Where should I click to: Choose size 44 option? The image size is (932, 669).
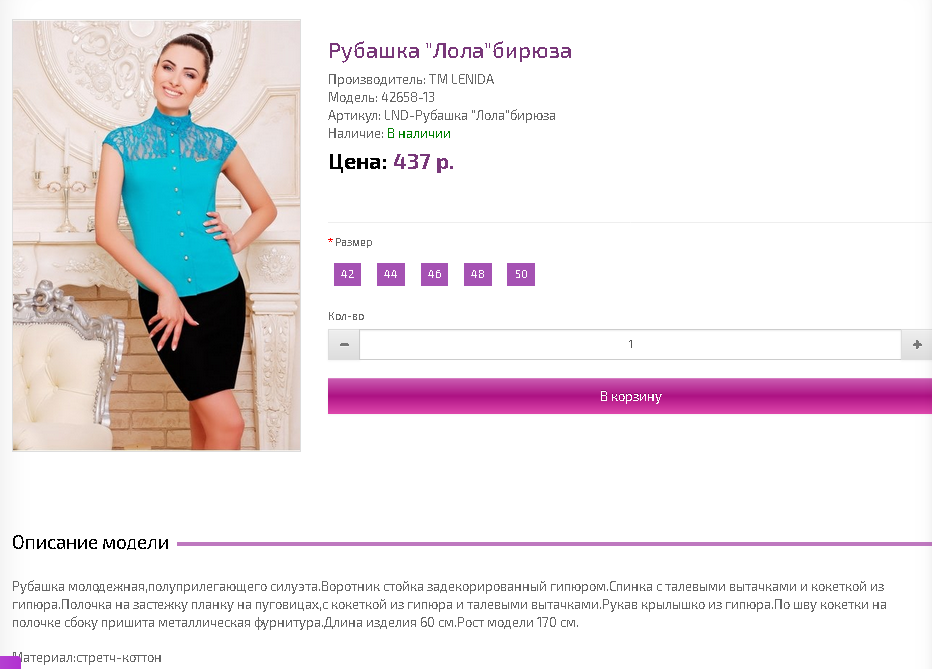(391, 274)
